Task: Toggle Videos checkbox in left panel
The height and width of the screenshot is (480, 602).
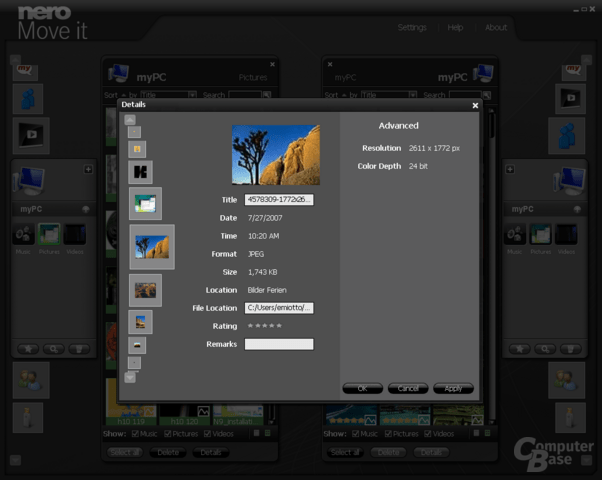Action: coord(207,434)
